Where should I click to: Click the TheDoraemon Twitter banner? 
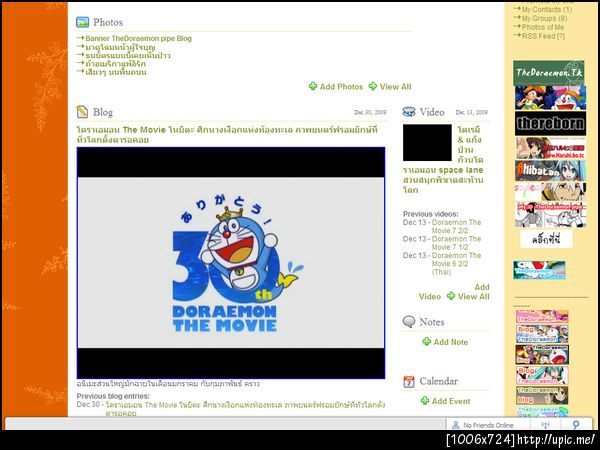pyautogui.click(x=539, y=270)
